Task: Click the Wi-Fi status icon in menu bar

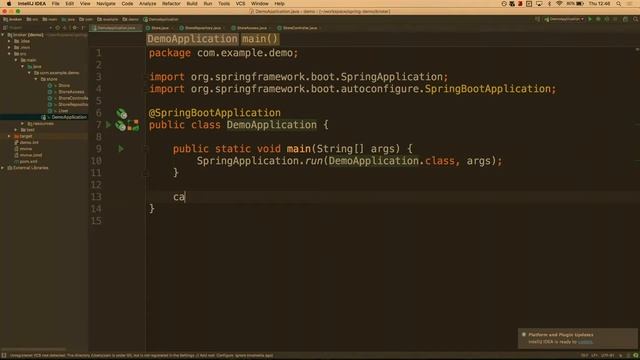Action: [559, 4]
